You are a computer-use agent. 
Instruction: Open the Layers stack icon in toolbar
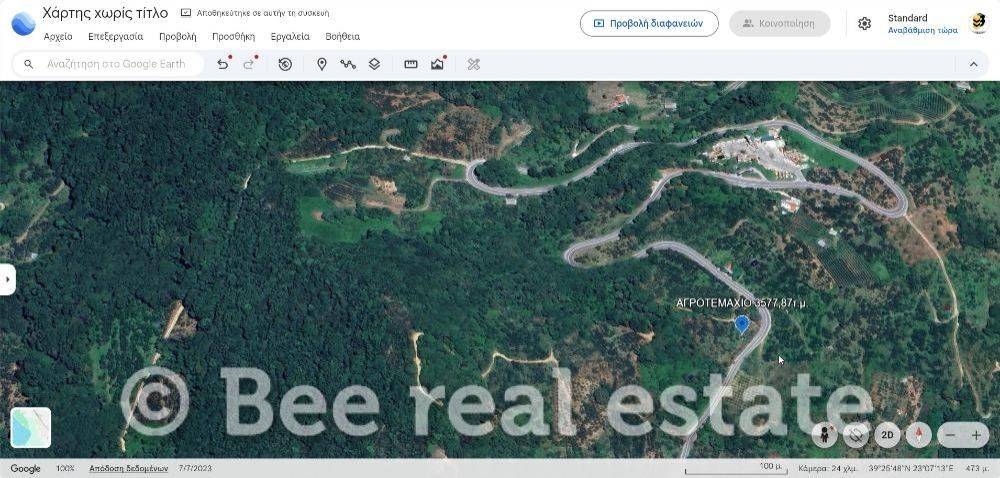(x=374, y=64)
